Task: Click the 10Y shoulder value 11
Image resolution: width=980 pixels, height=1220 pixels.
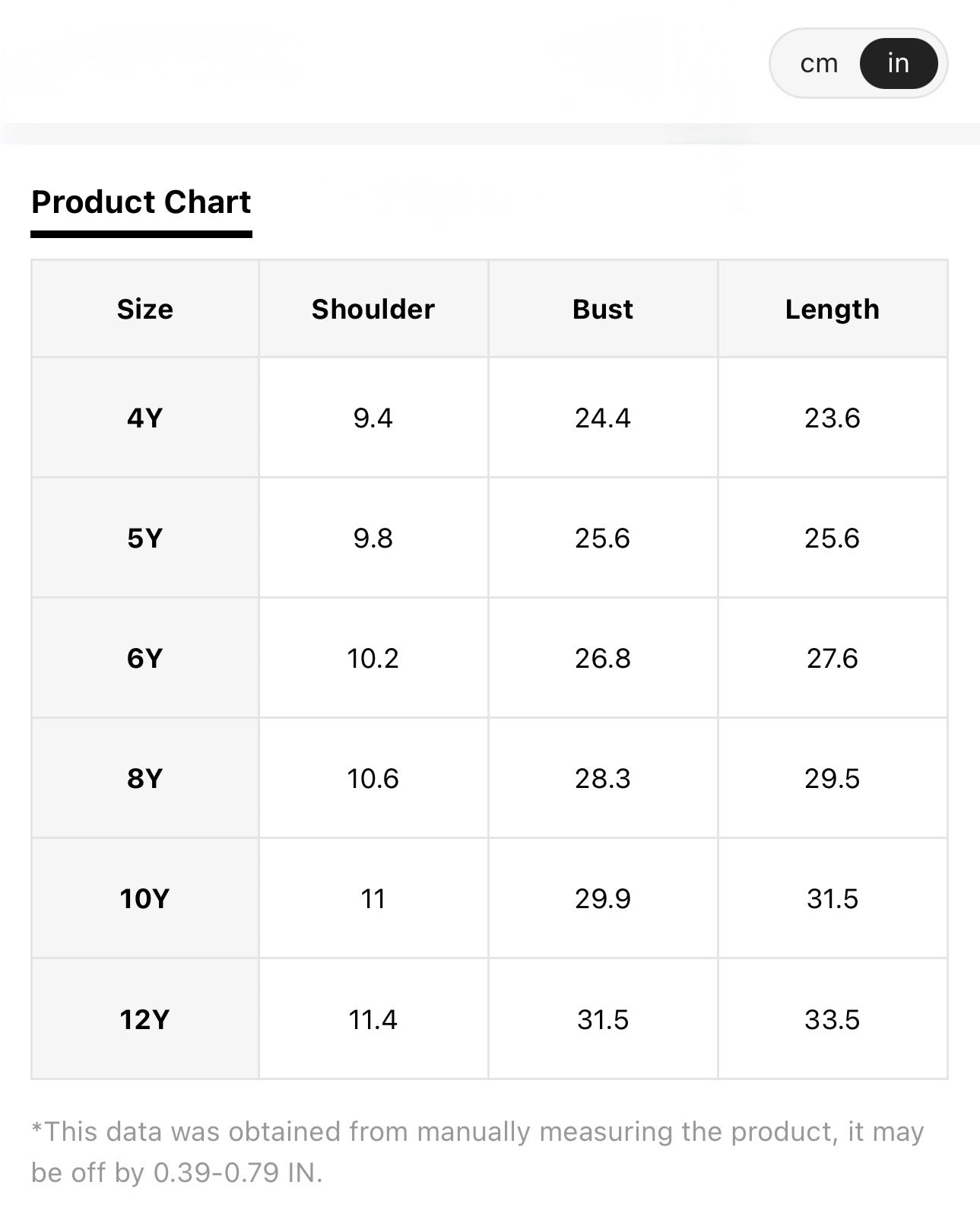Action: [x=373, y=898]
